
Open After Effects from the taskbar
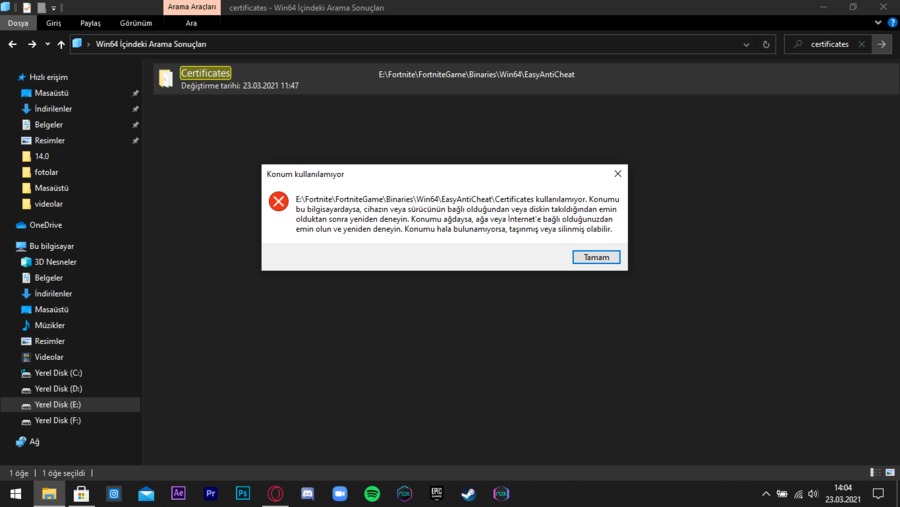[x=178, y=493]
